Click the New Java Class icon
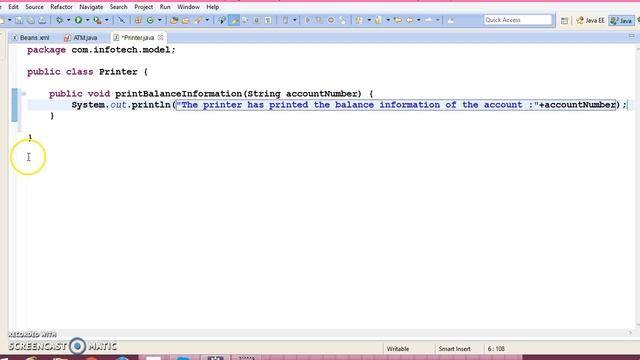Image resolution: width=640 pixels, height=360 pixels. (150, 20)
